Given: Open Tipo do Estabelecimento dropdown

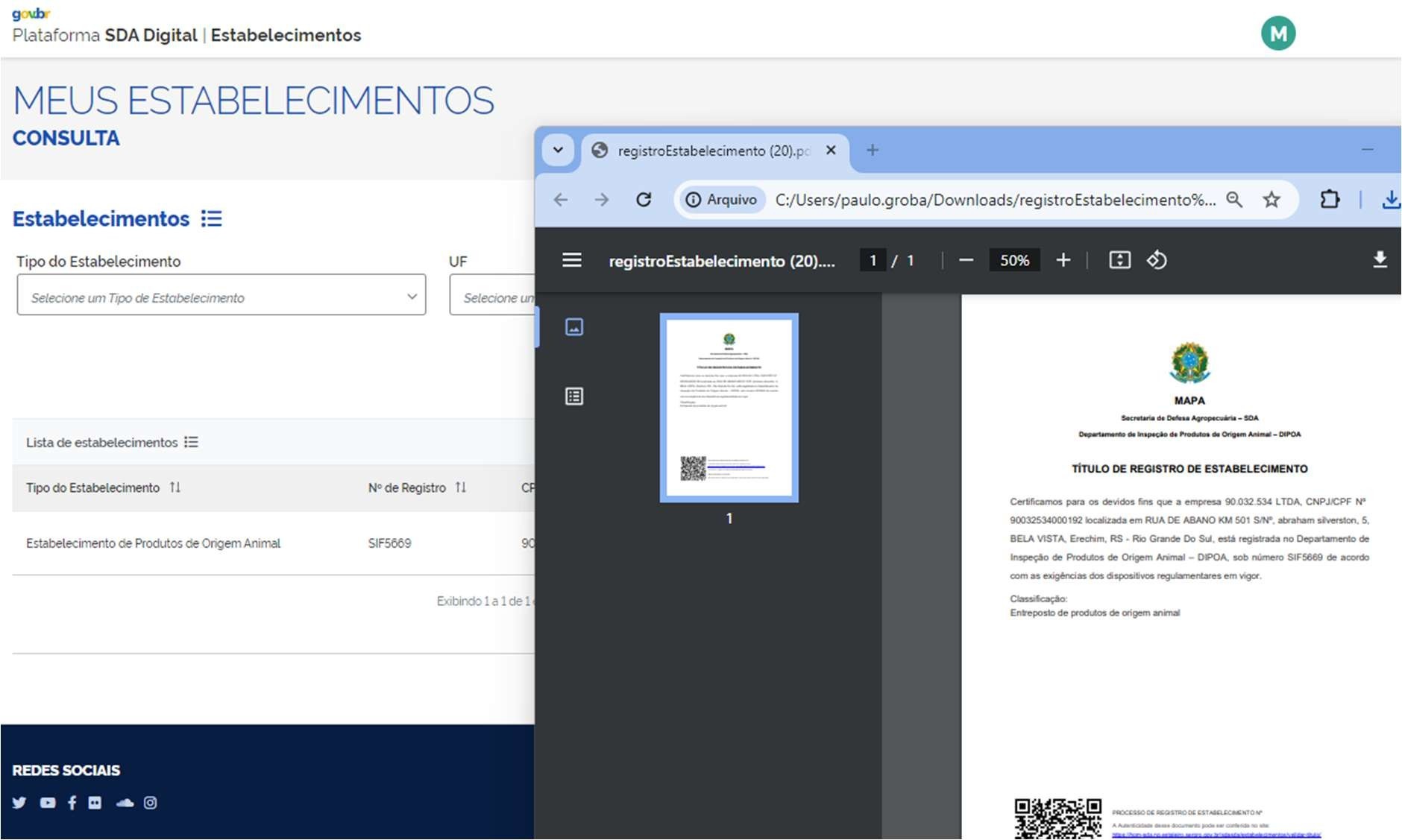Looking at the screenshot, I should click(221, 295).
